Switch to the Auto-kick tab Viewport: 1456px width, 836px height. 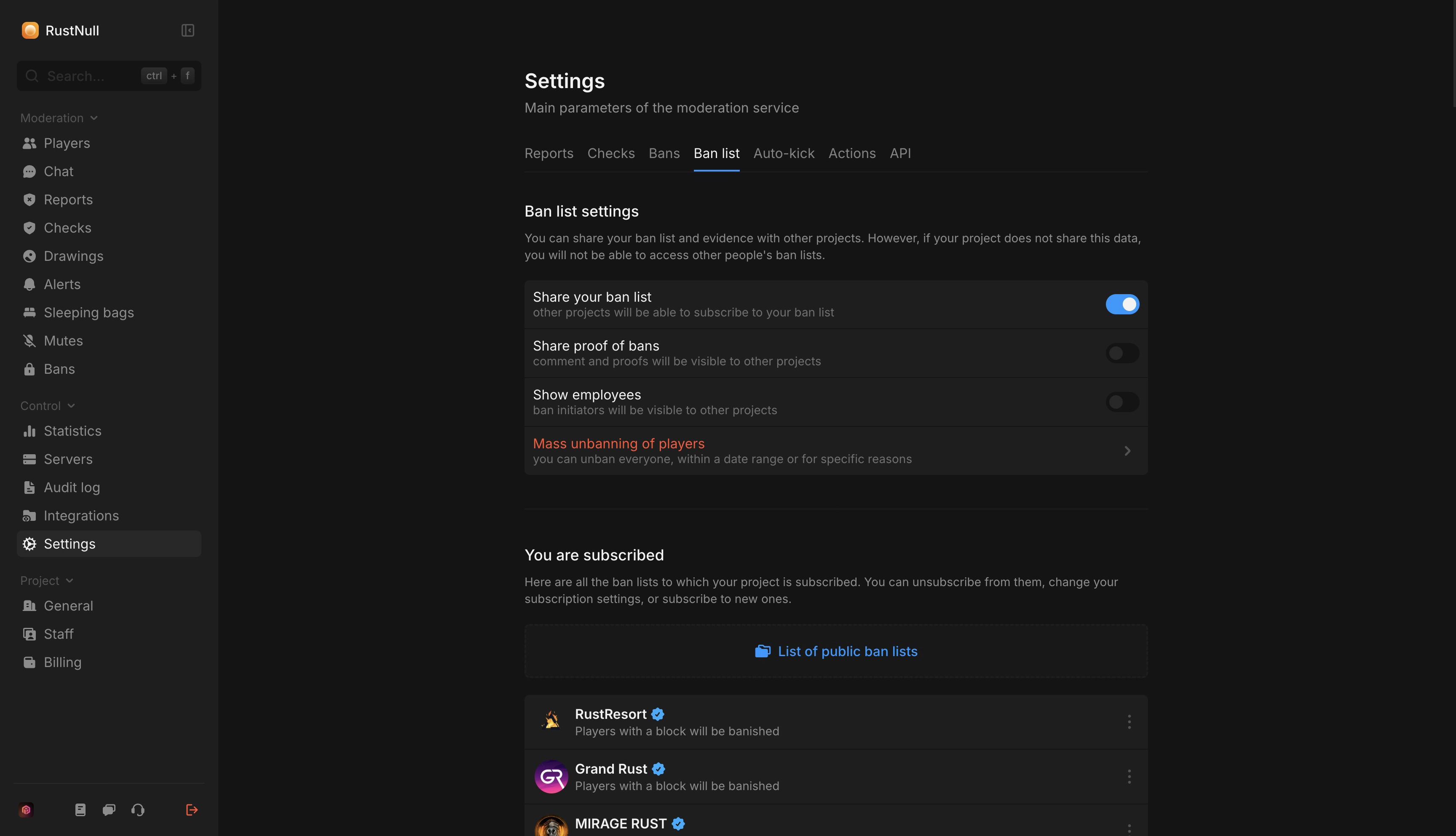pos(783,153)
